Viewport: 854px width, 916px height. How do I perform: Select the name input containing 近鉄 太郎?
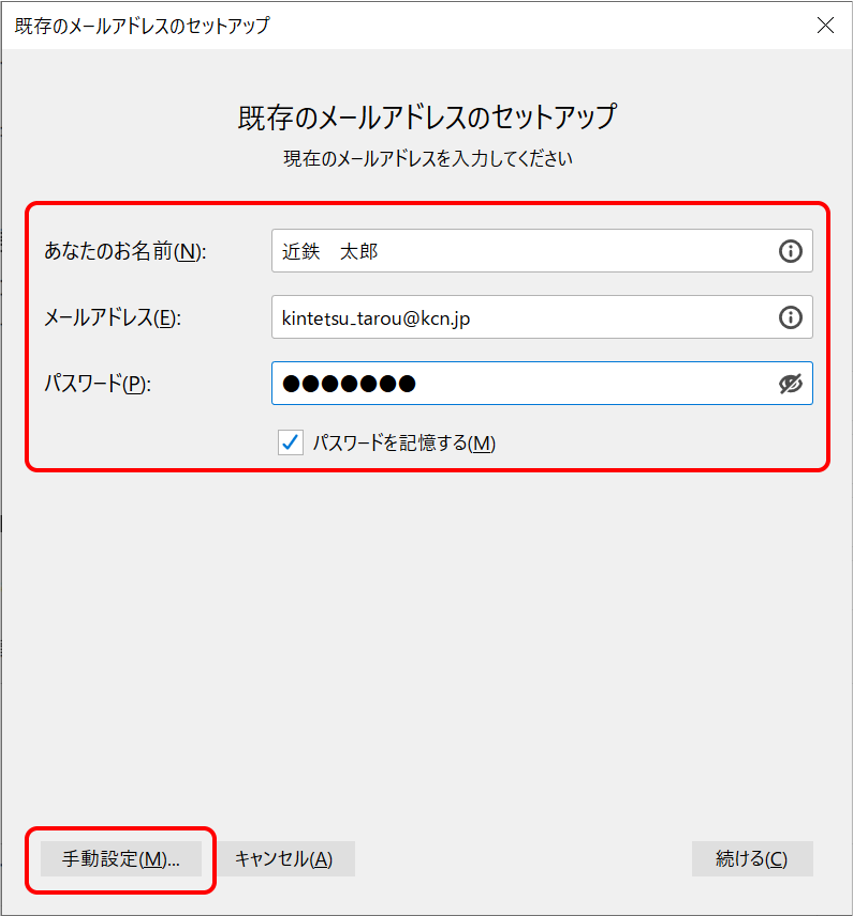click(x=500, y=251)
